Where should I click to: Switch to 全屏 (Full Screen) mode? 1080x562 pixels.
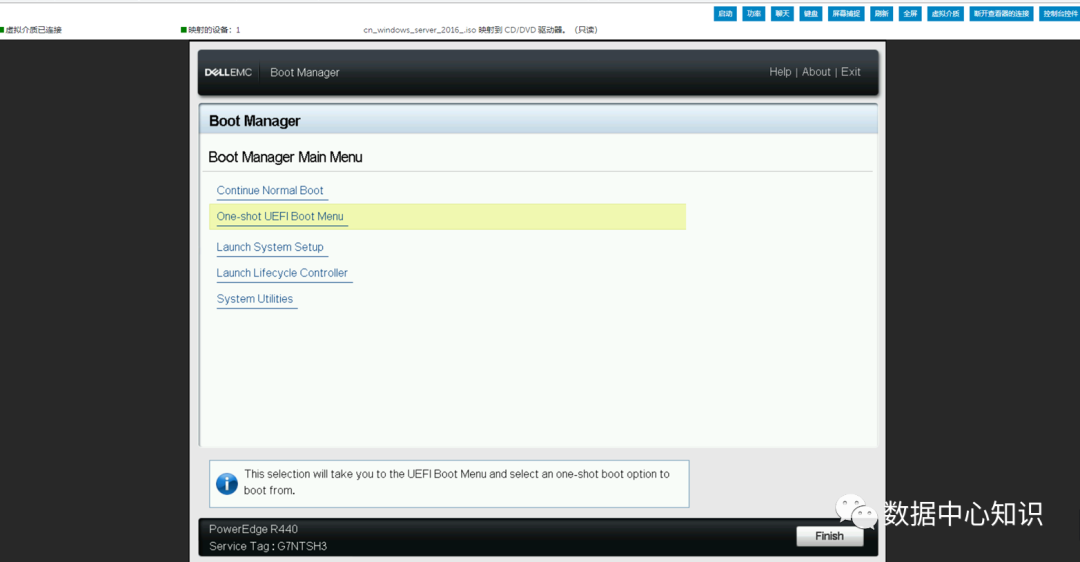tap(910, 14)
